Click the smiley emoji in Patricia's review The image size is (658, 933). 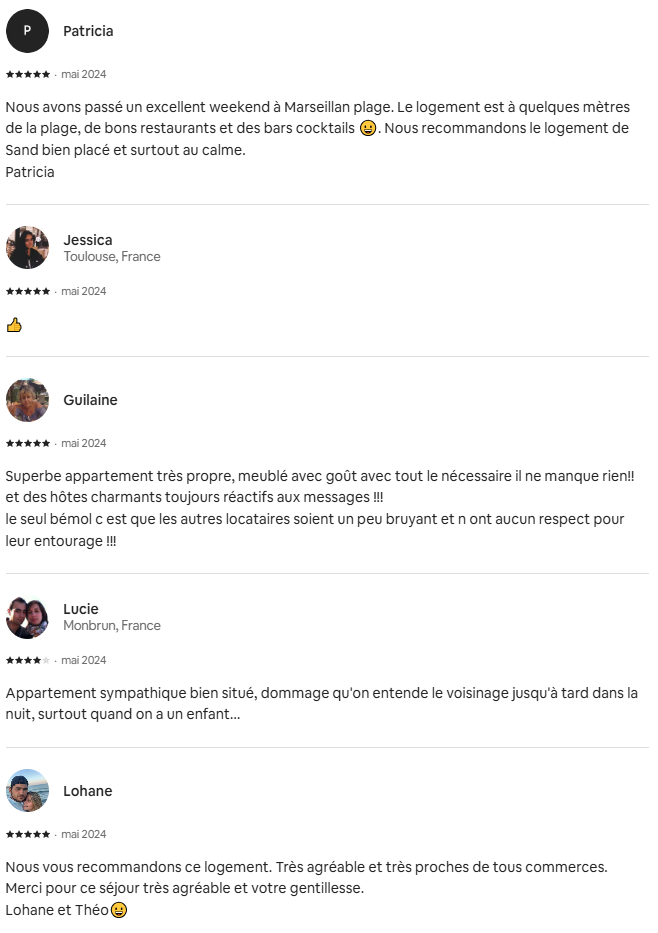(368, 128)
